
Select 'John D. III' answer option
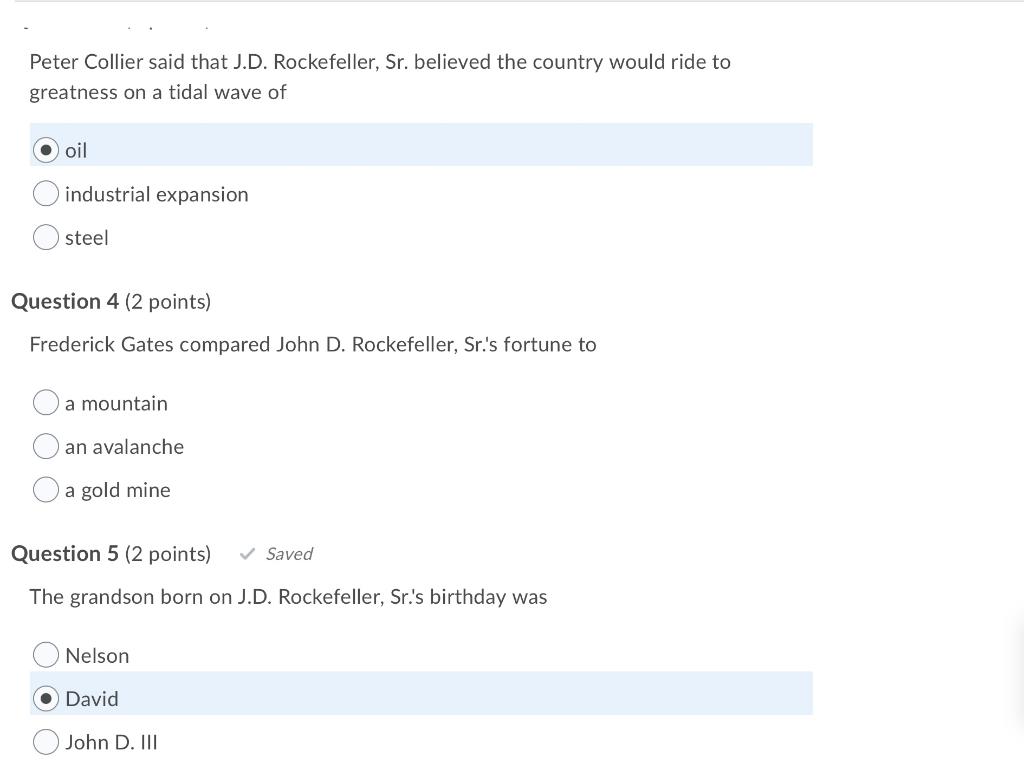45,742
